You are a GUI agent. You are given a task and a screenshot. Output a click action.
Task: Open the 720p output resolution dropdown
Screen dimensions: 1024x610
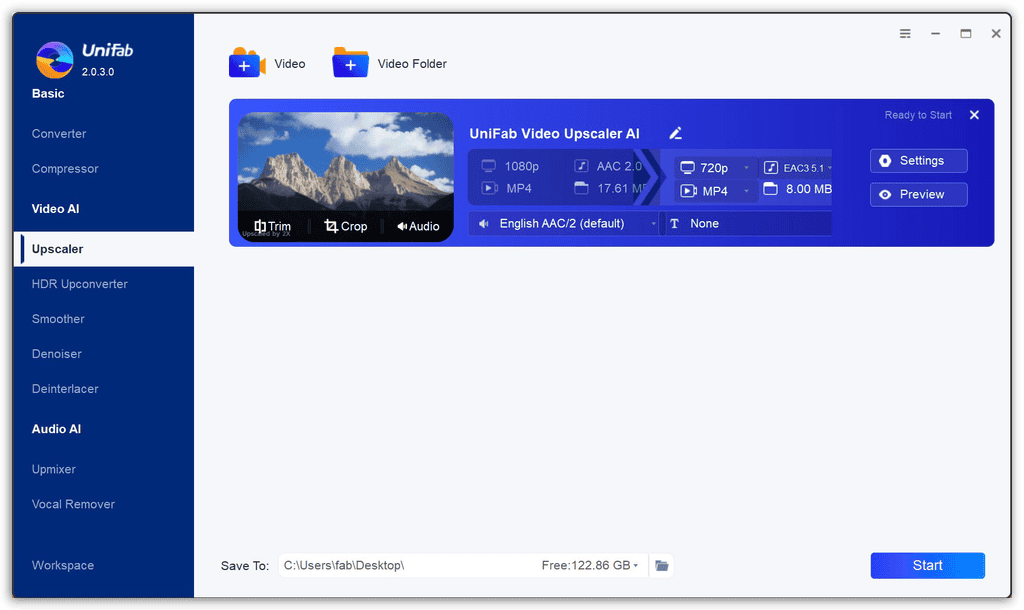[715, 168]
